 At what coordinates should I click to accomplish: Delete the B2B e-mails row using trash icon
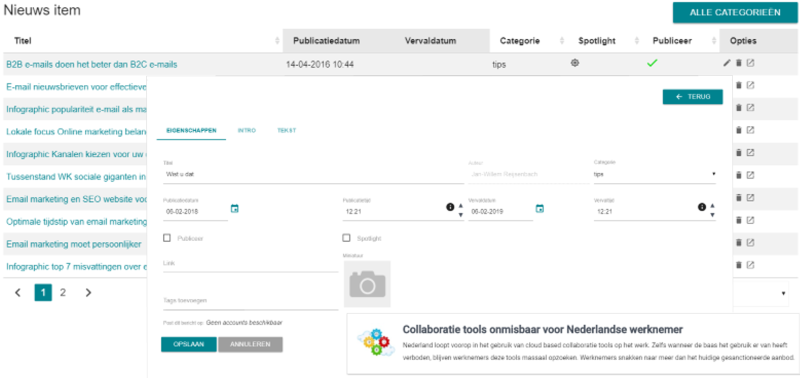(738, 63)
